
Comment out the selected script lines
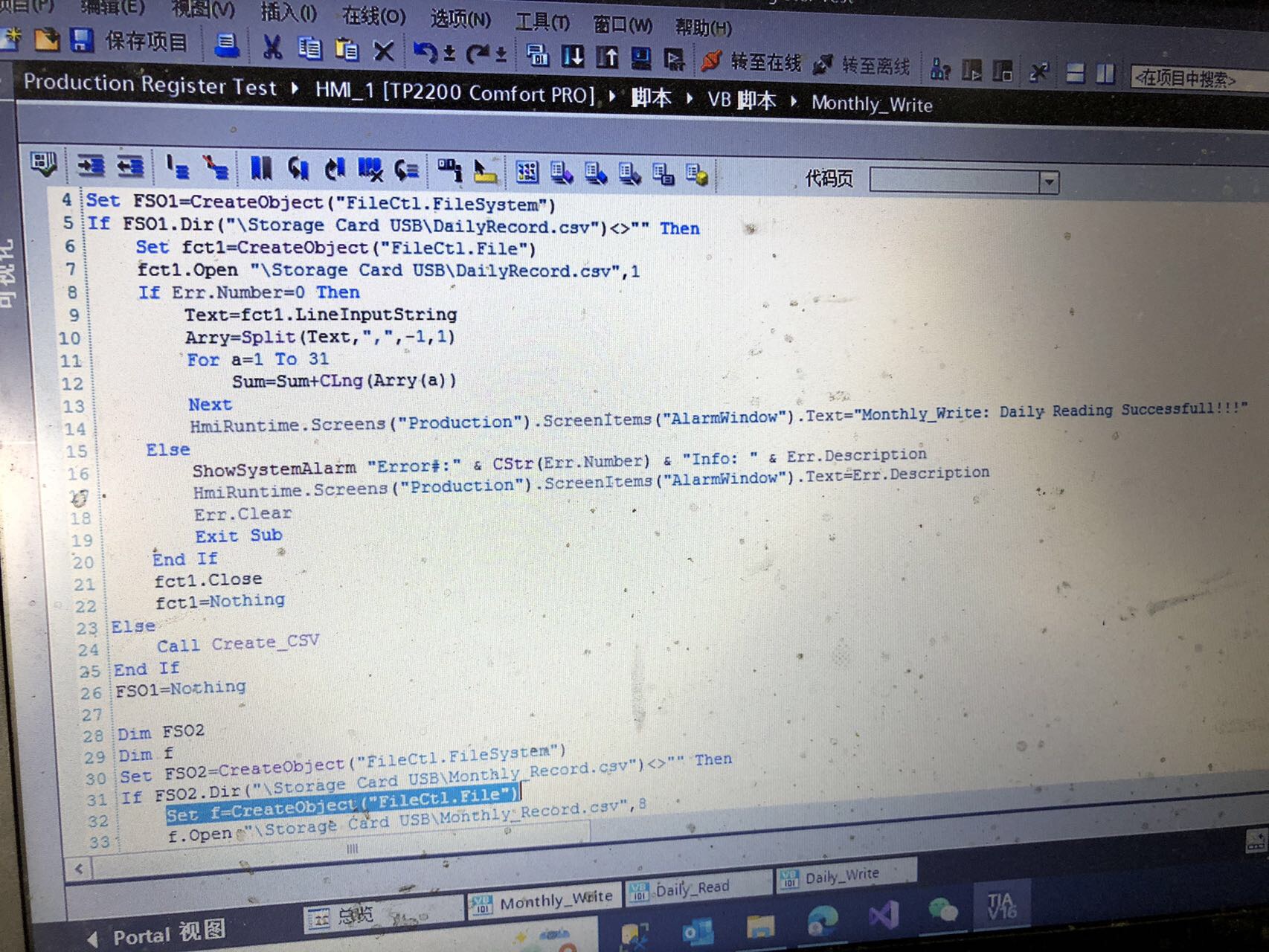click(178, 167)
